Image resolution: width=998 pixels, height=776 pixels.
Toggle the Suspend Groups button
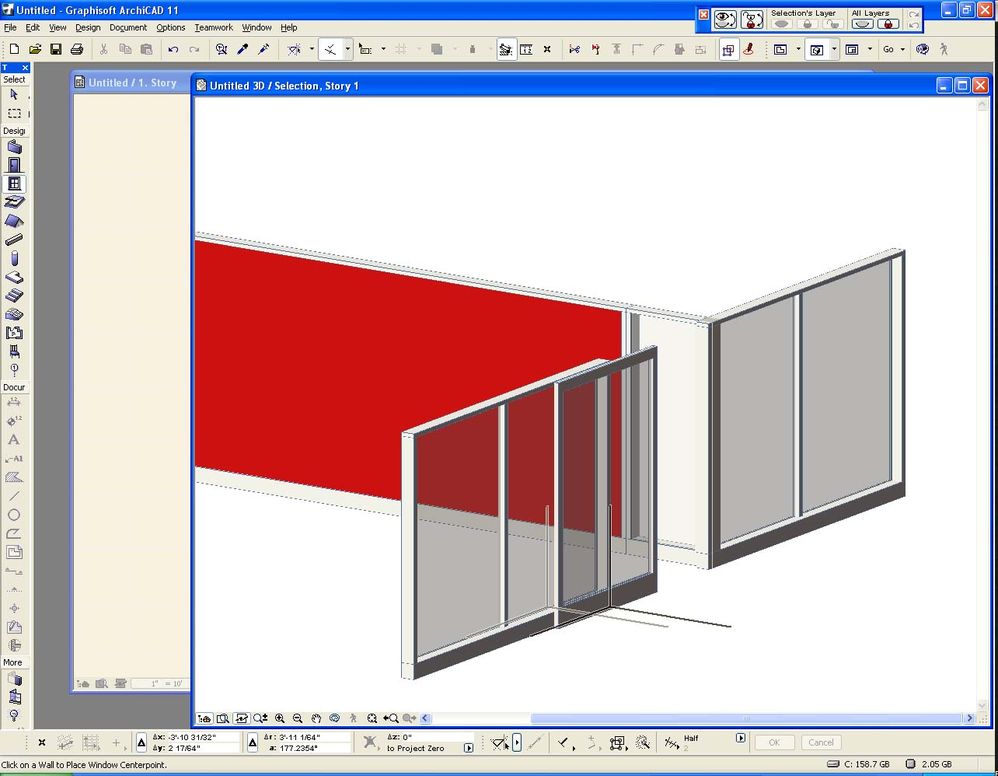[x=728, y=49]
